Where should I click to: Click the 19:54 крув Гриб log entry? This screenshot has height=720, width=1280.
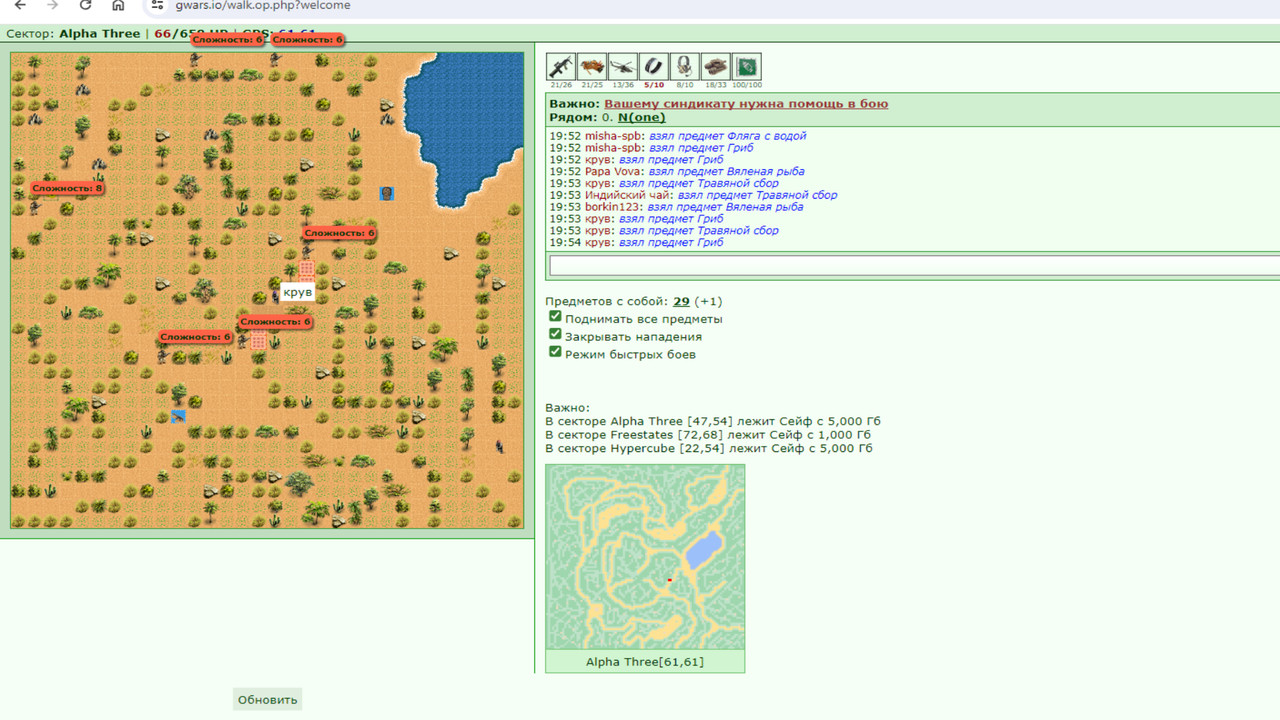click(636, 242)
